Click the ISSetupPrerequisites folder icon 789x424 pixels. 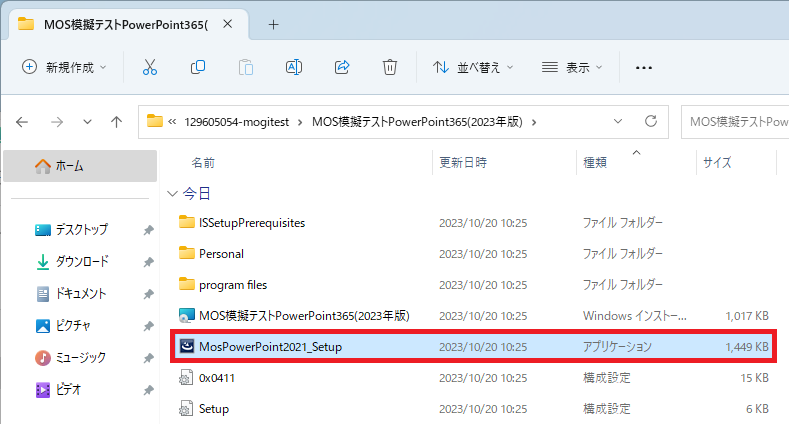(x=187, y=222)
